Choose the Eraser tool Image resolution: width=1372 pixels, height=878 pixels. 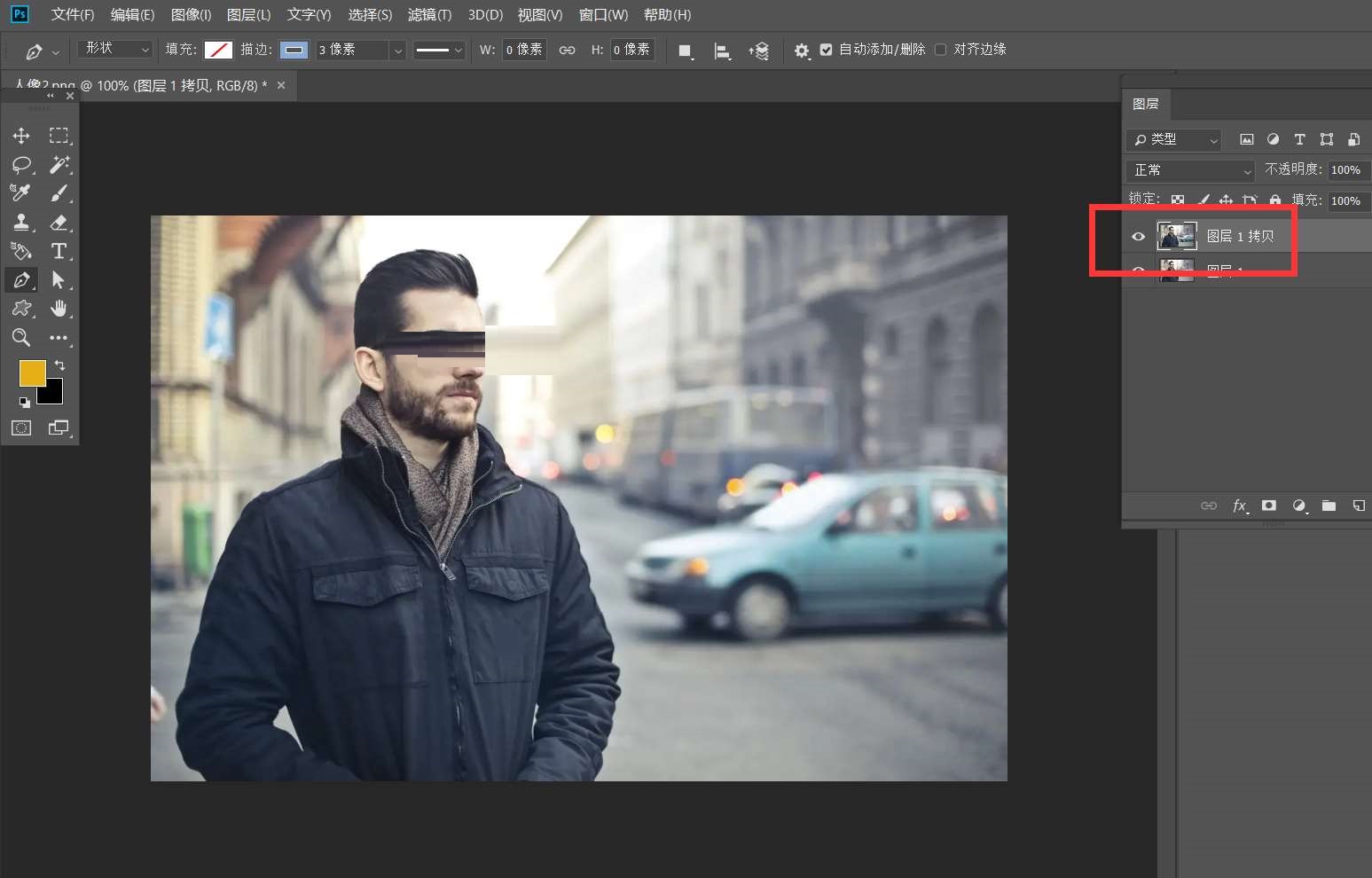click(59, 223)
